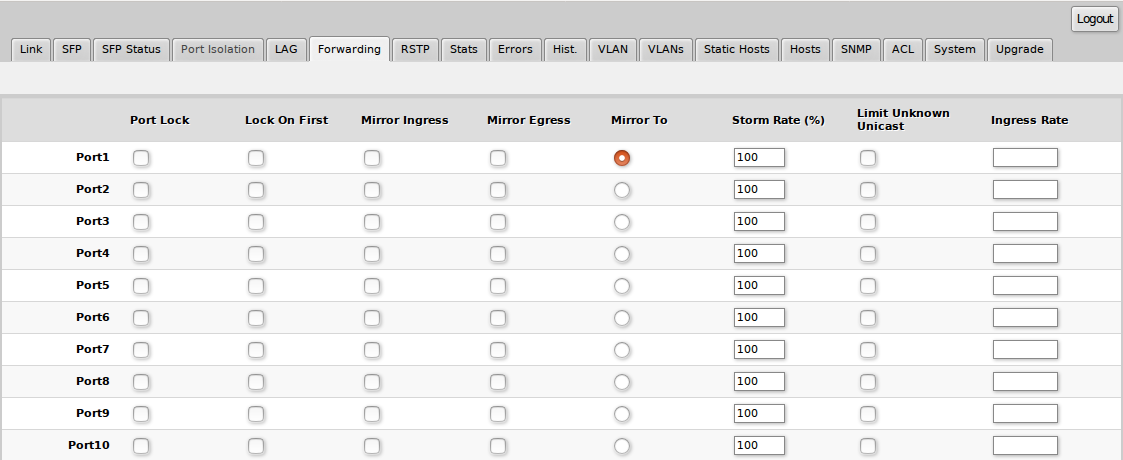Choose Port9 as Mirror To target
1123x460 pixels.
(x=622, y=414)
